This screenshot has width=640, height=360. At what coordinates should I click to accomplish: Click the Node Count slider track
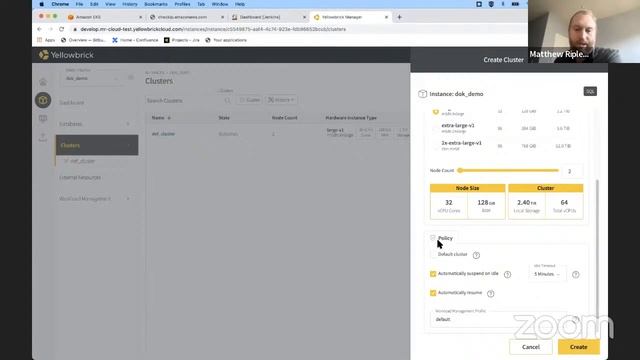509,170
